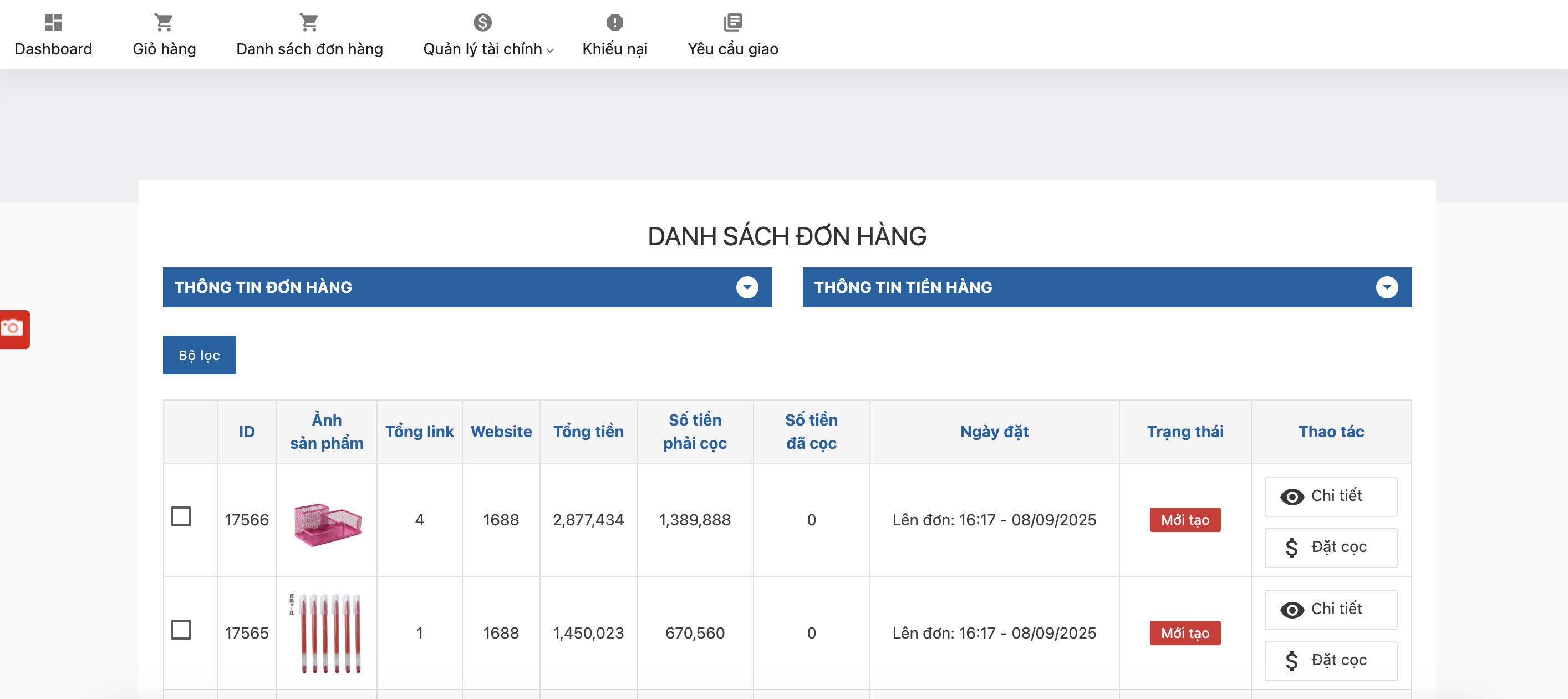Click eye icon for order 17566

[x=1292, y=497]
